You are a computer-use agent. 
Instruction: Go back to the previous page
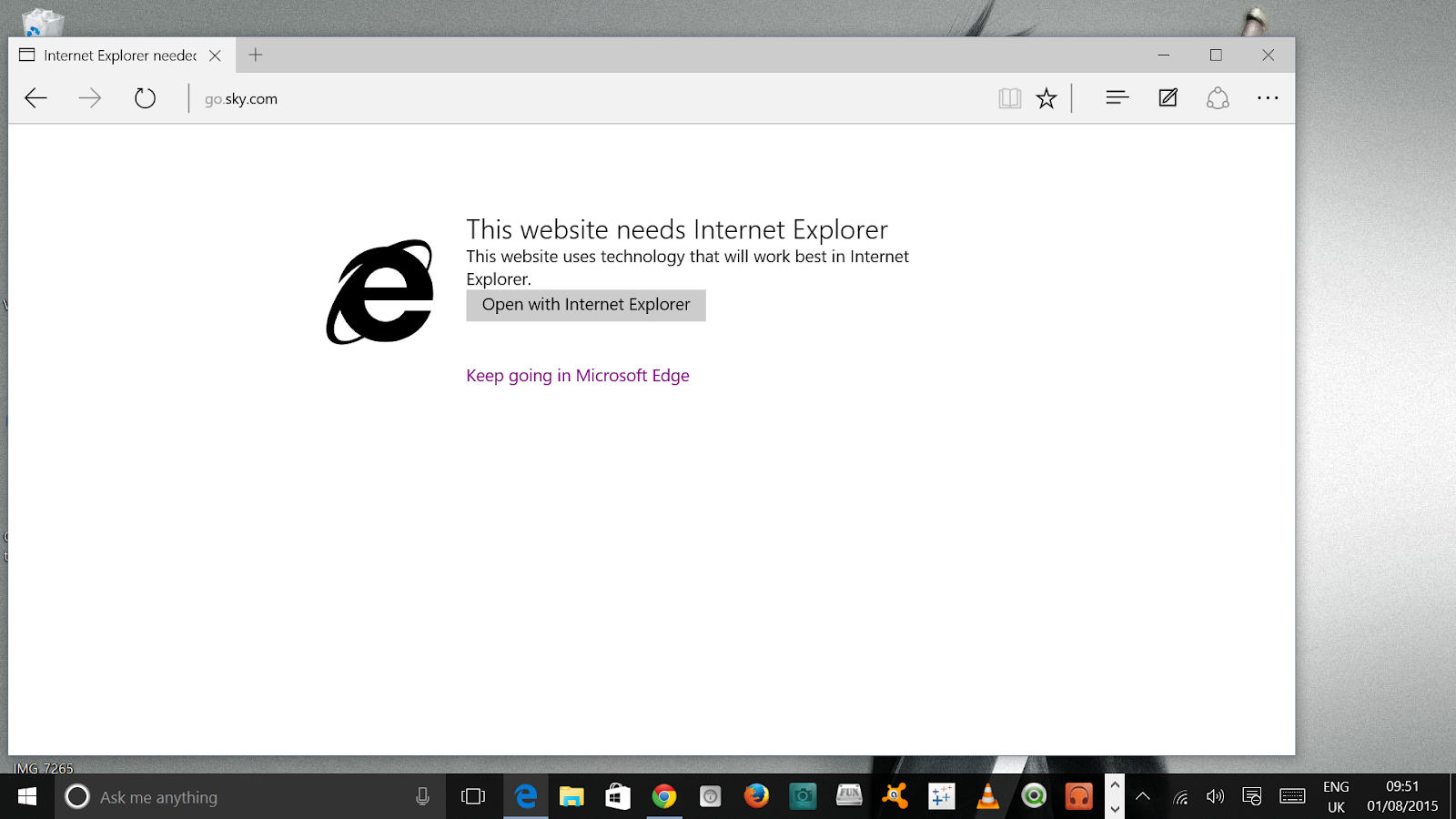(35, 98)
